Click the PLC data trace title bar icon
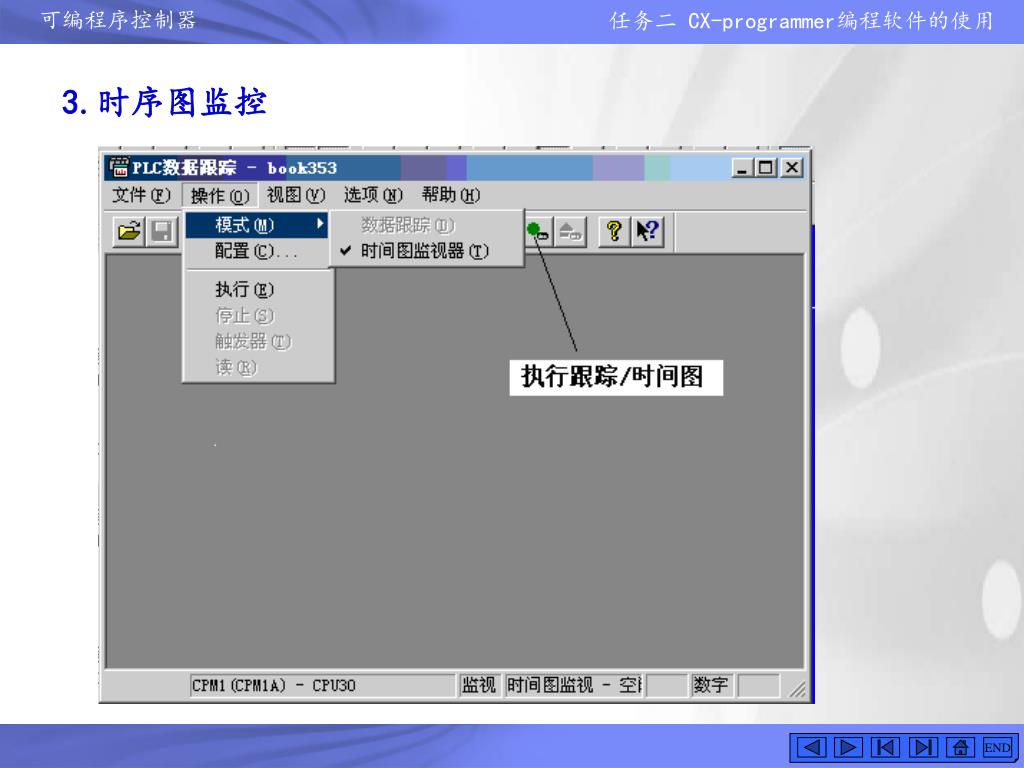 point(119,168)
